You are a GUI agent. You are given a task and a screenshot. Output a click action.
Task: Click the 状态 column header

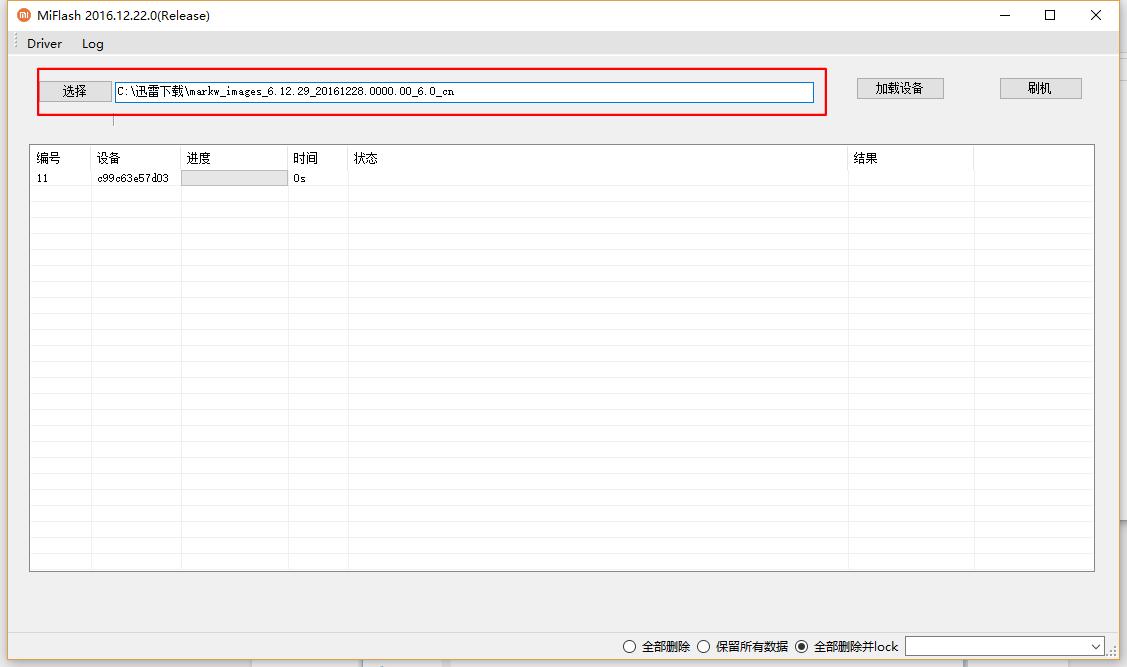point(366,158)
